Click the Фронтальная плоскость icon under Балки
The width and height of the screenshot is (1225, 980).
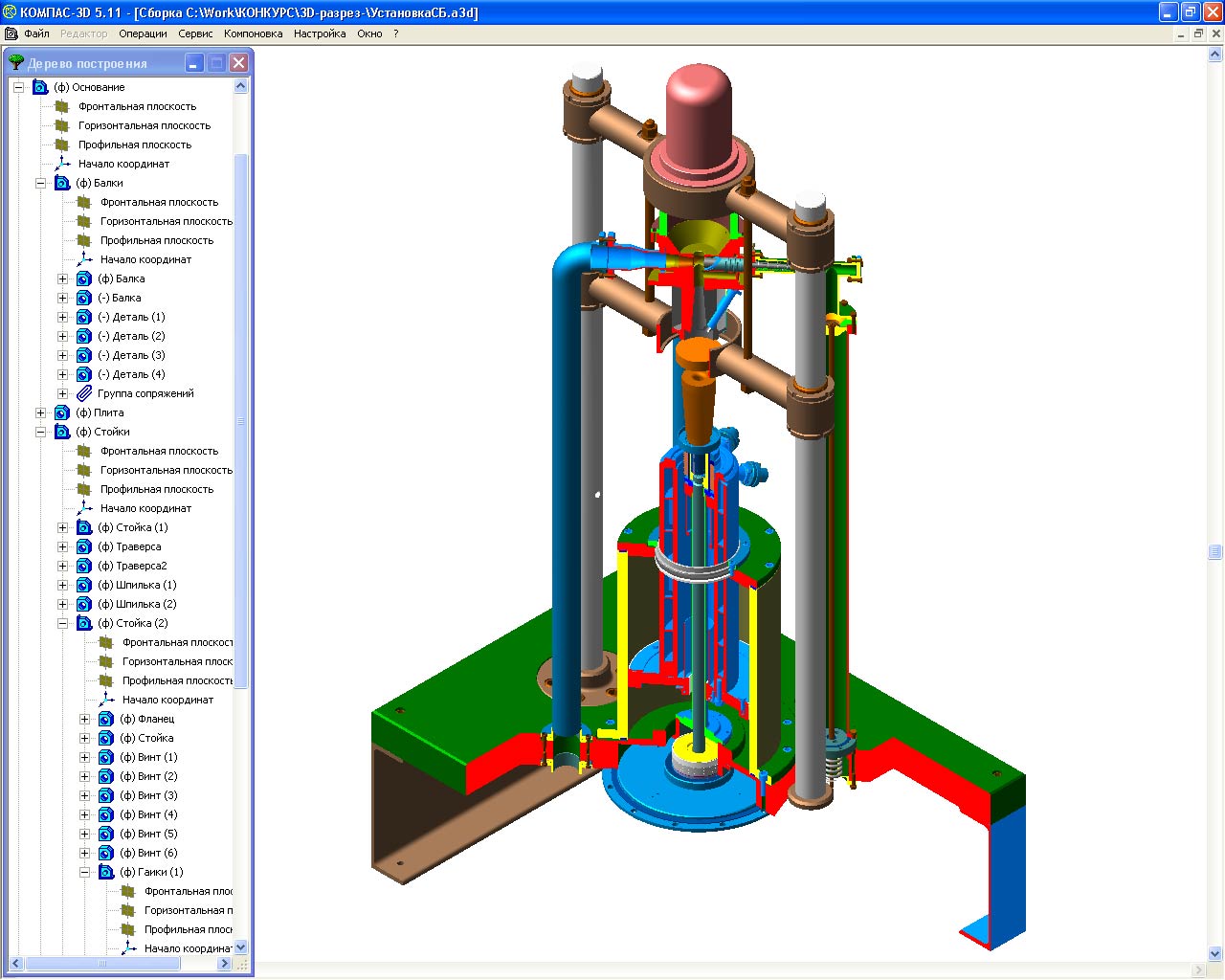pyautogui.click(x=84, y=202)
